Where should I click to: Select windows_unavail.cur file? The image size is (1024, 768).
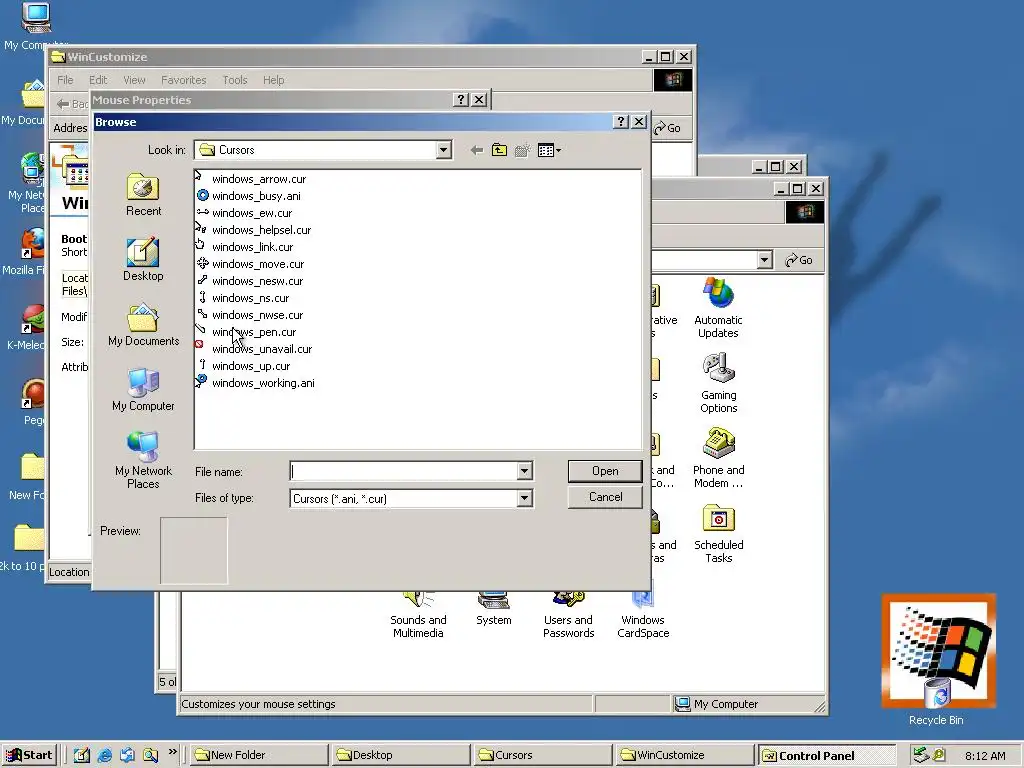click(254, 349)
